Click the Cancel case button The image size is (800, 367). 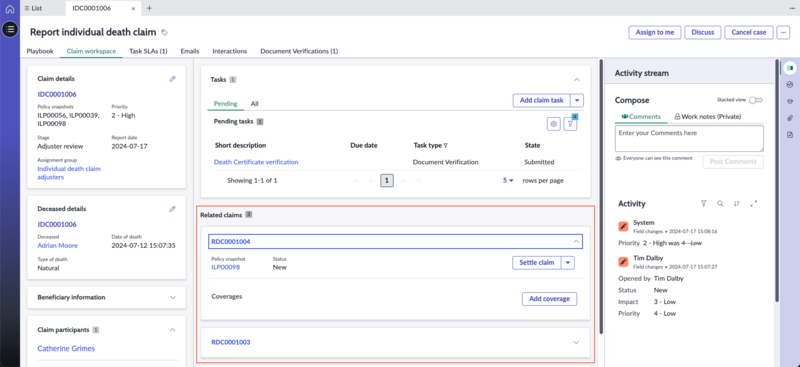click(x=748, y=32)
